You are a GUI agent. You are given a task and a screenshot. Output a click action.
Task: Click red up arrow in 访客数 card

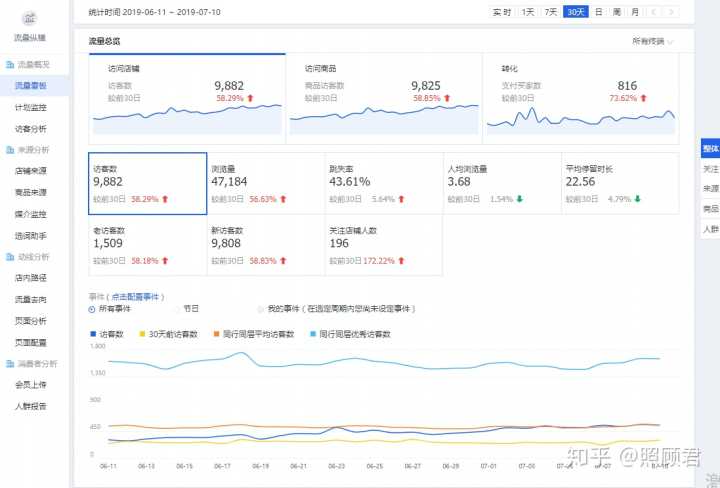pyautogui.click(x=165, y=199)
